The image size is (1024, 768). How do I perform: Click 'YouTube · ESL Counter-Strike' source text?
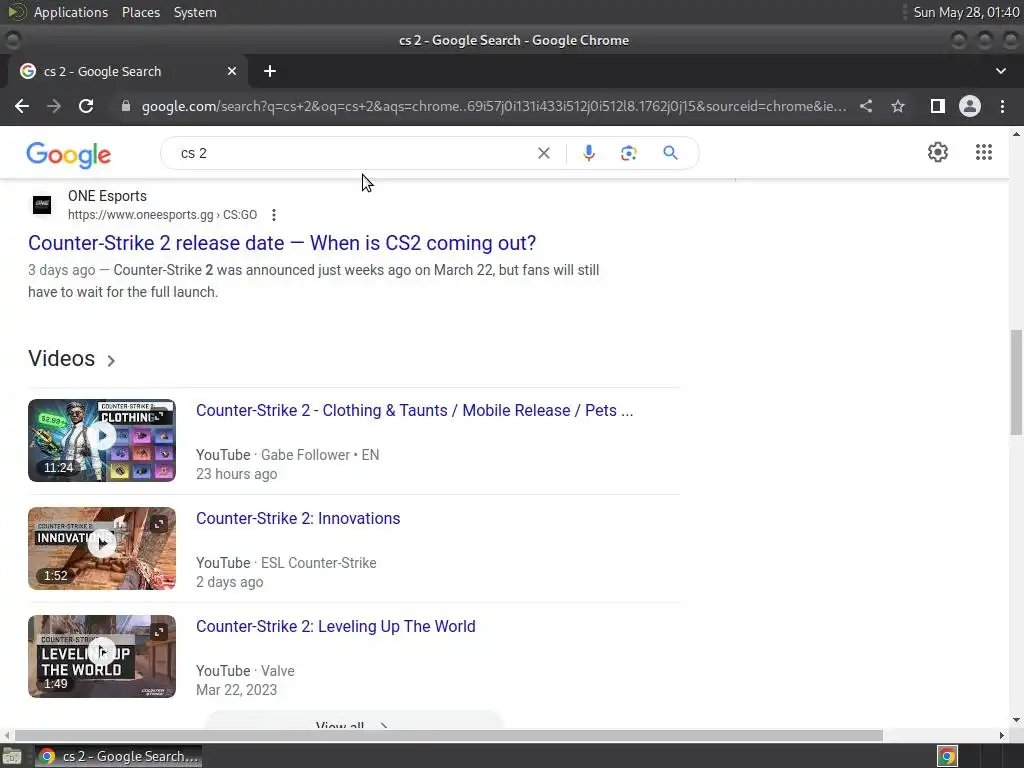click(286, 563)
